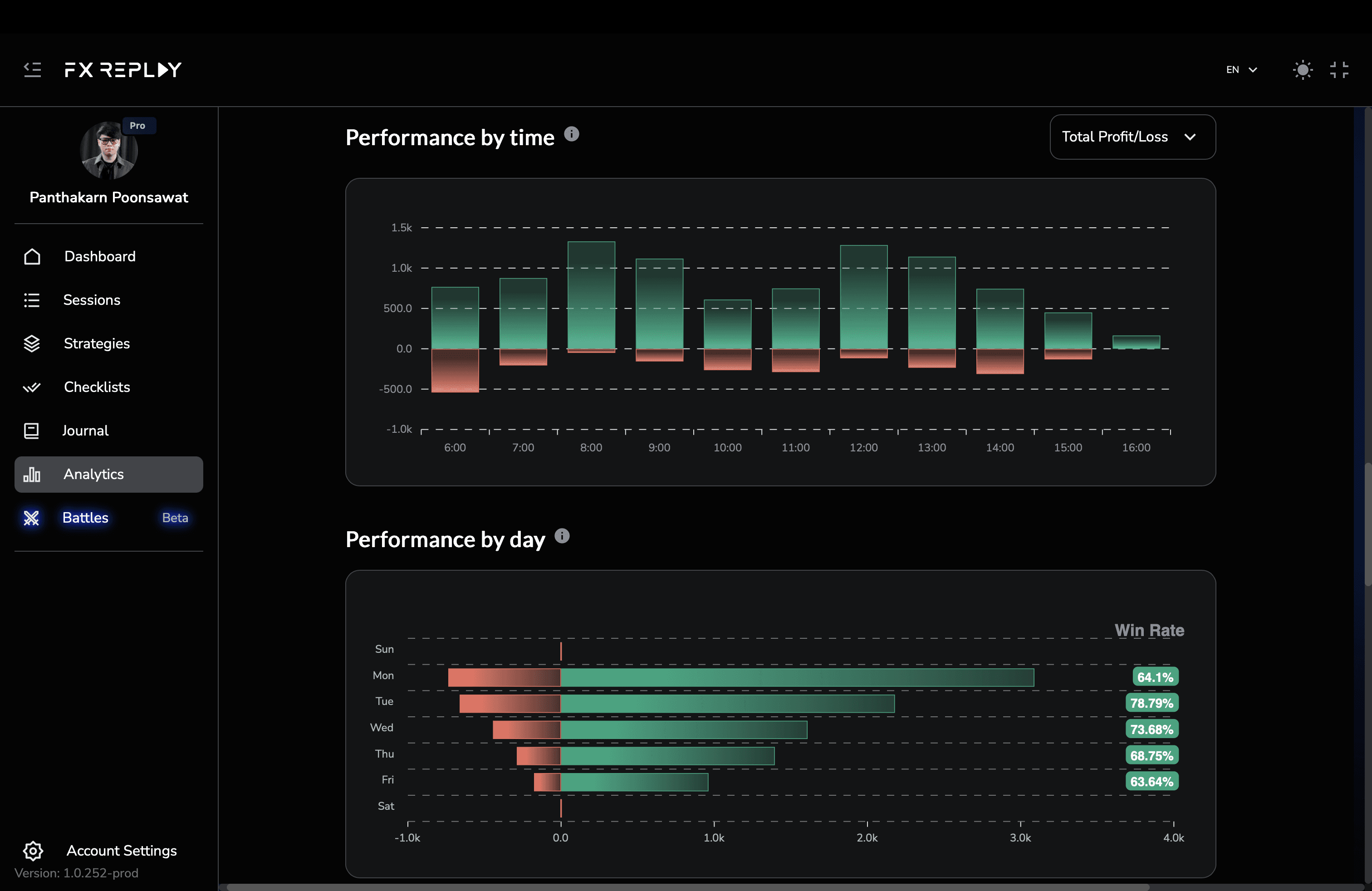Image resolution: width=1372 pixels, height=891 pixels.
Task: Open Account Settings gear link
Action: [x=121, y=851]
